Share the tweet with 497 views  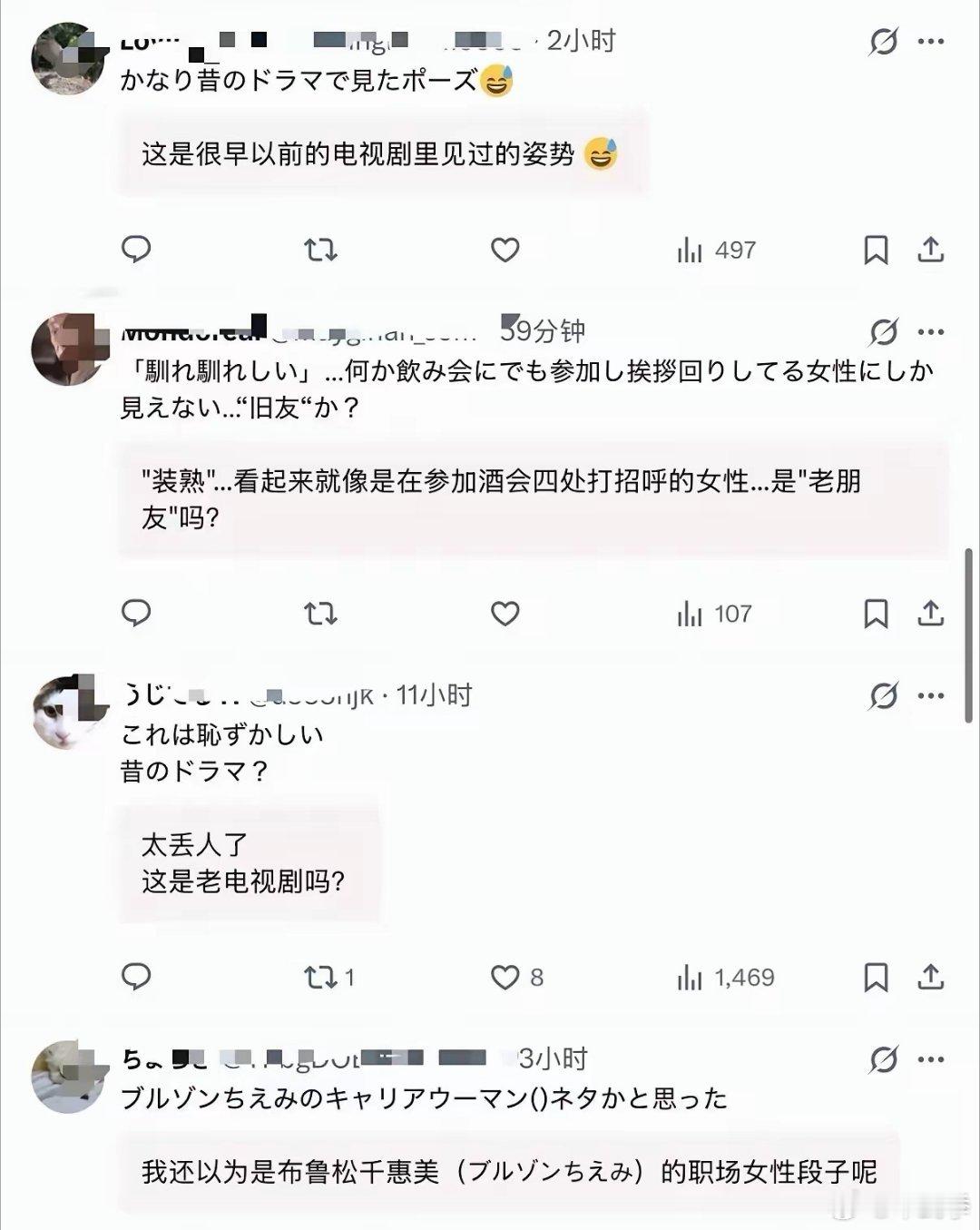[931, 250]
